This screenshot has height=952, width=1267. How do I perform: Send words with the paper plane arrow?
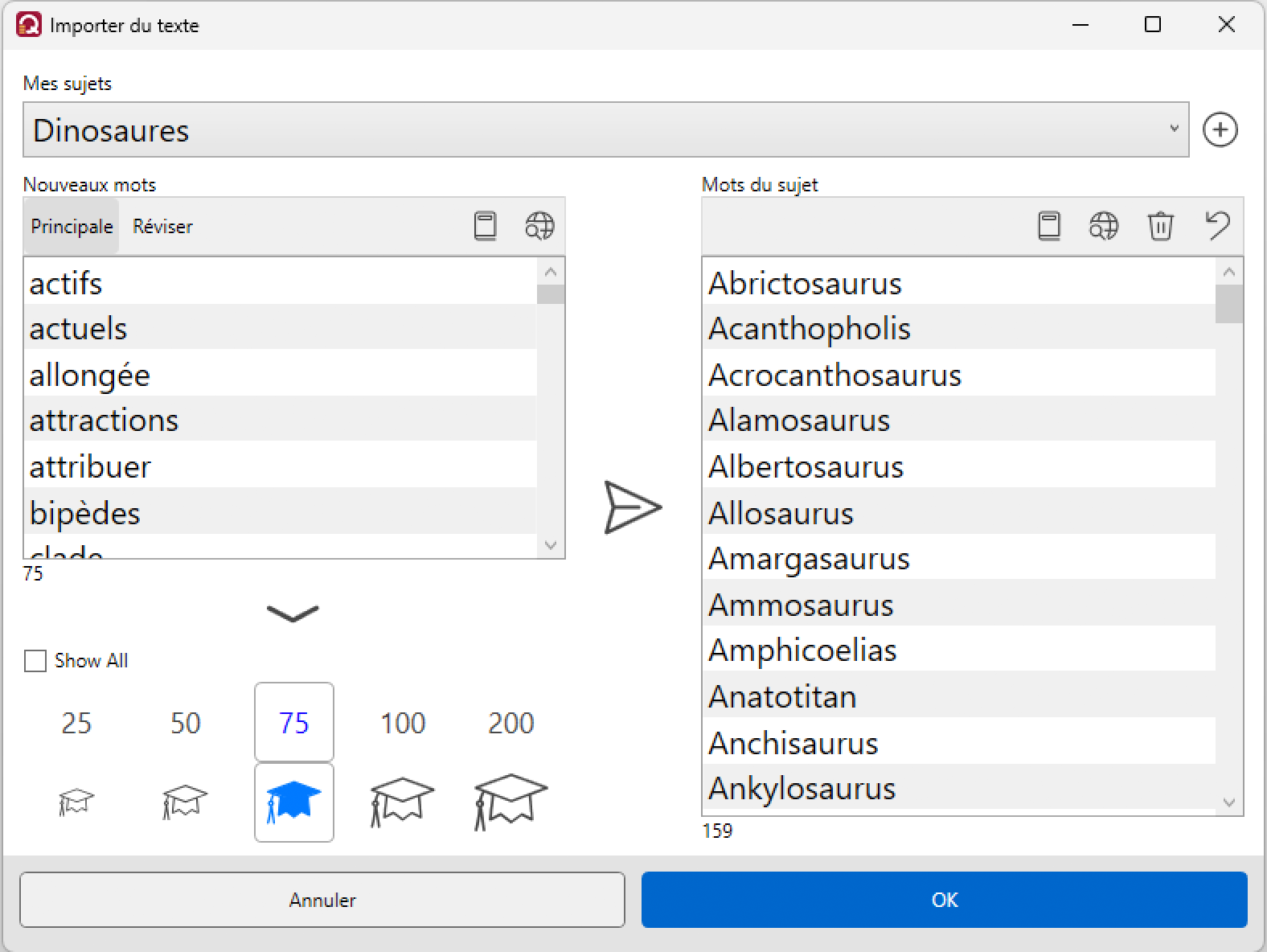tap(633, 507)
